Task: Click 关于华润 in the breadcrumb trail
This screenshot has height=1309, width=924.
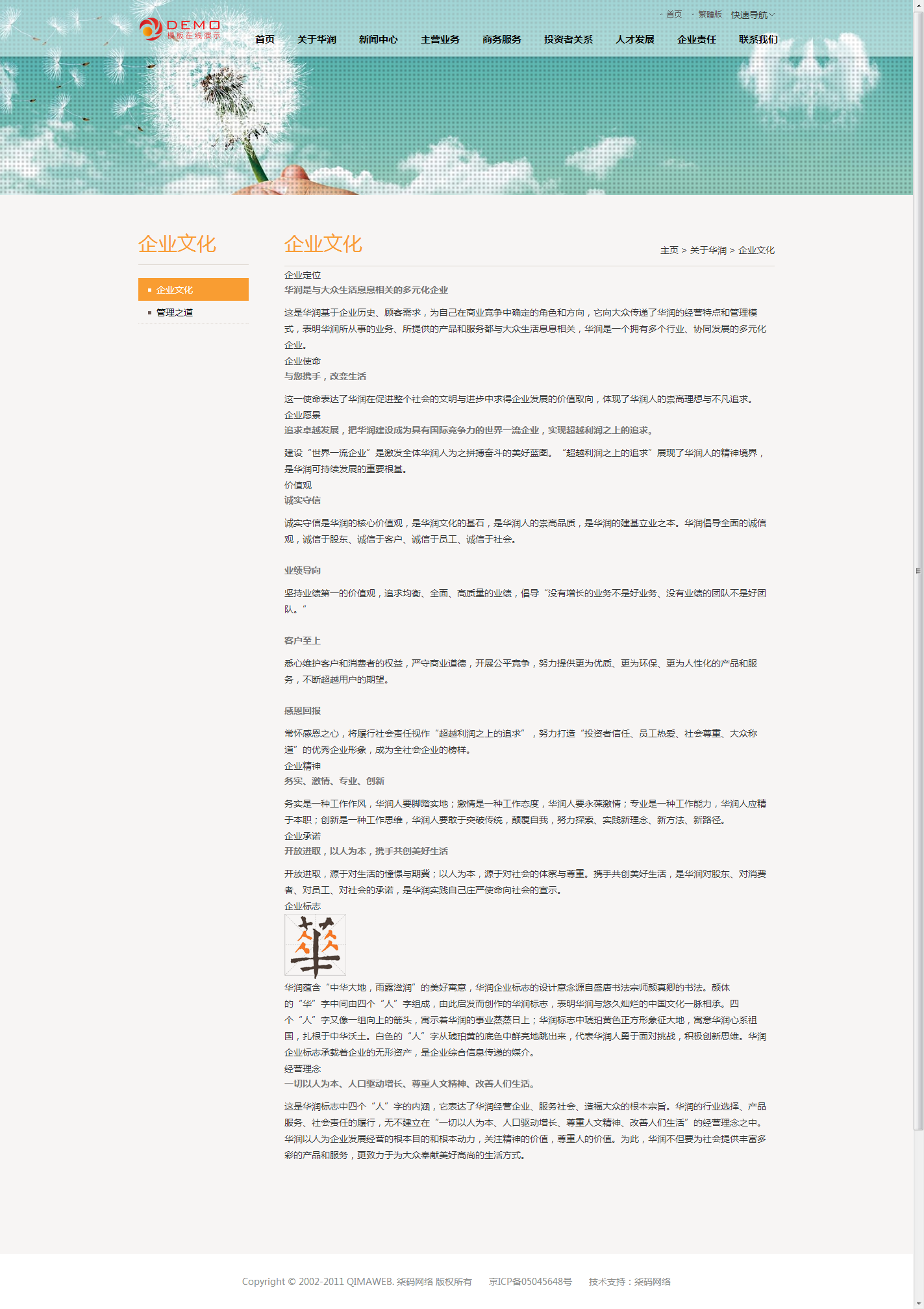Action: click(x=708, y=250)
